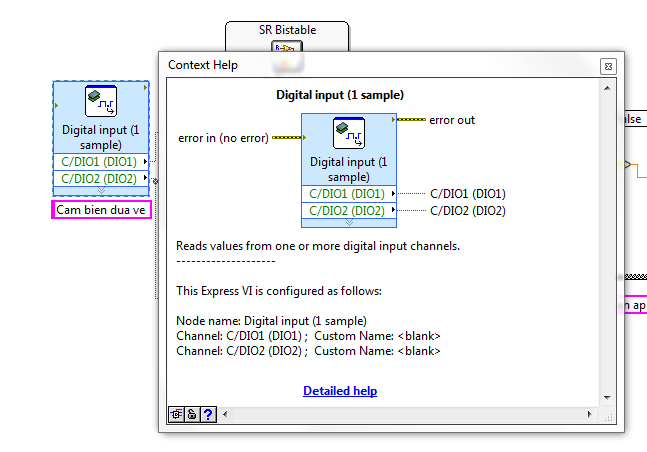Click the 'error out' terminal in help diagram
This screenshot has width=647, height=452.
pyautogui.click(x=452, y=120)
